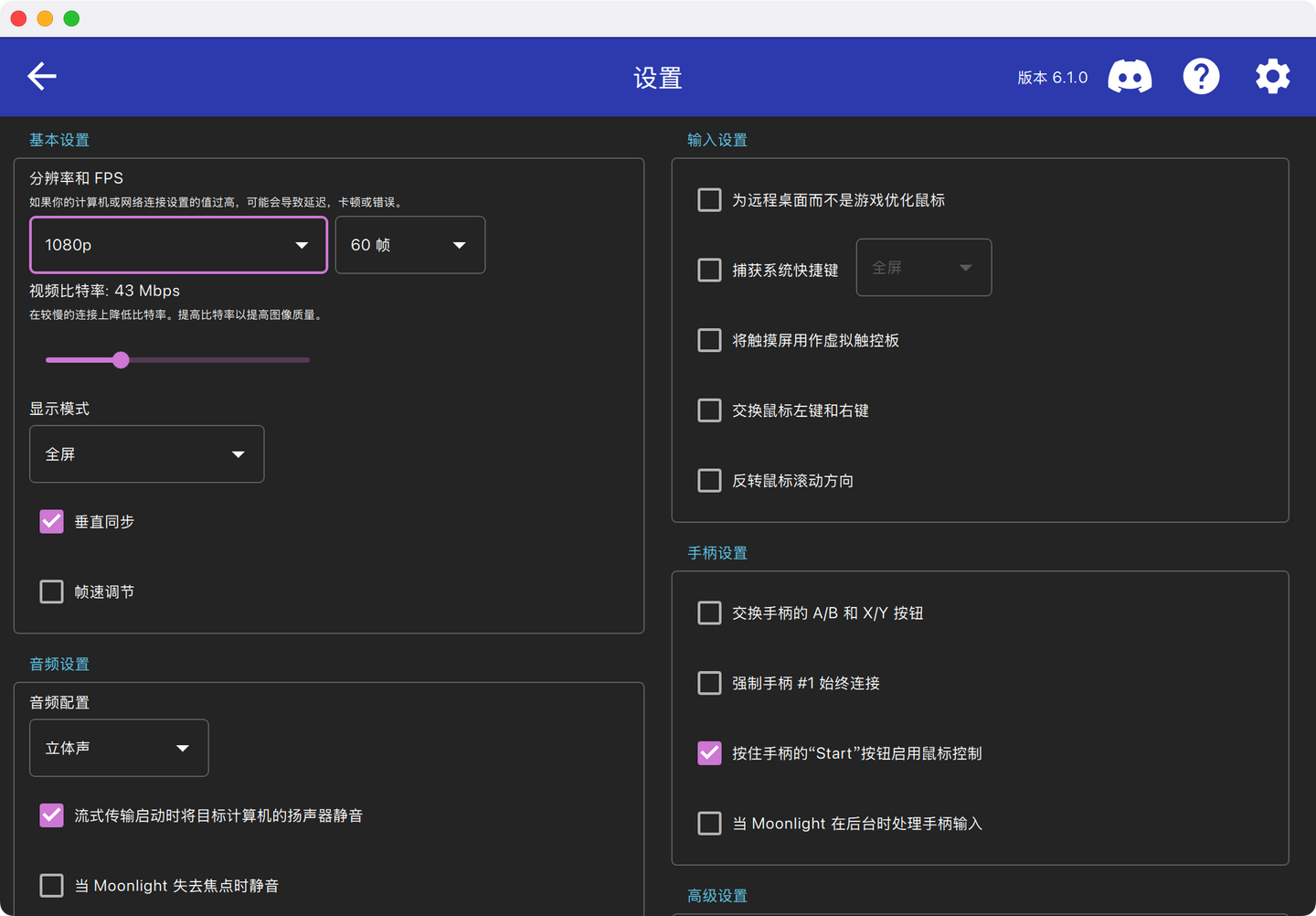Click the 输入设置 section heading
This screenshot has width=1316, height=916.
[x=717, y=140]
